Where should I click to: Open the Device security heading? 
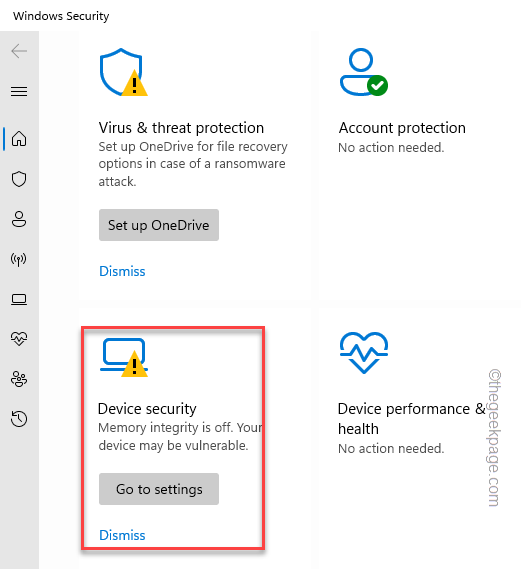pos(147,409)
